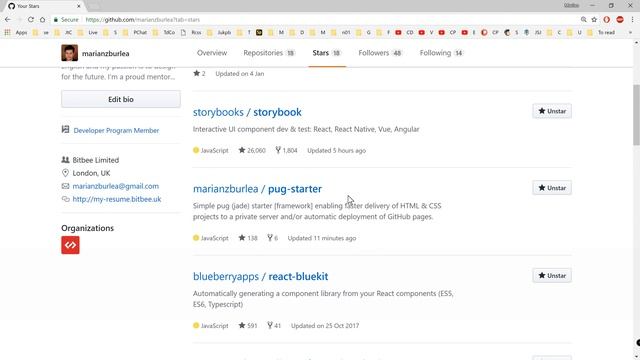The width and height of the screenshot is (640, 360).
Task: Click 'Updated 5 hours ago' text
Action: [x=336, y=150]
